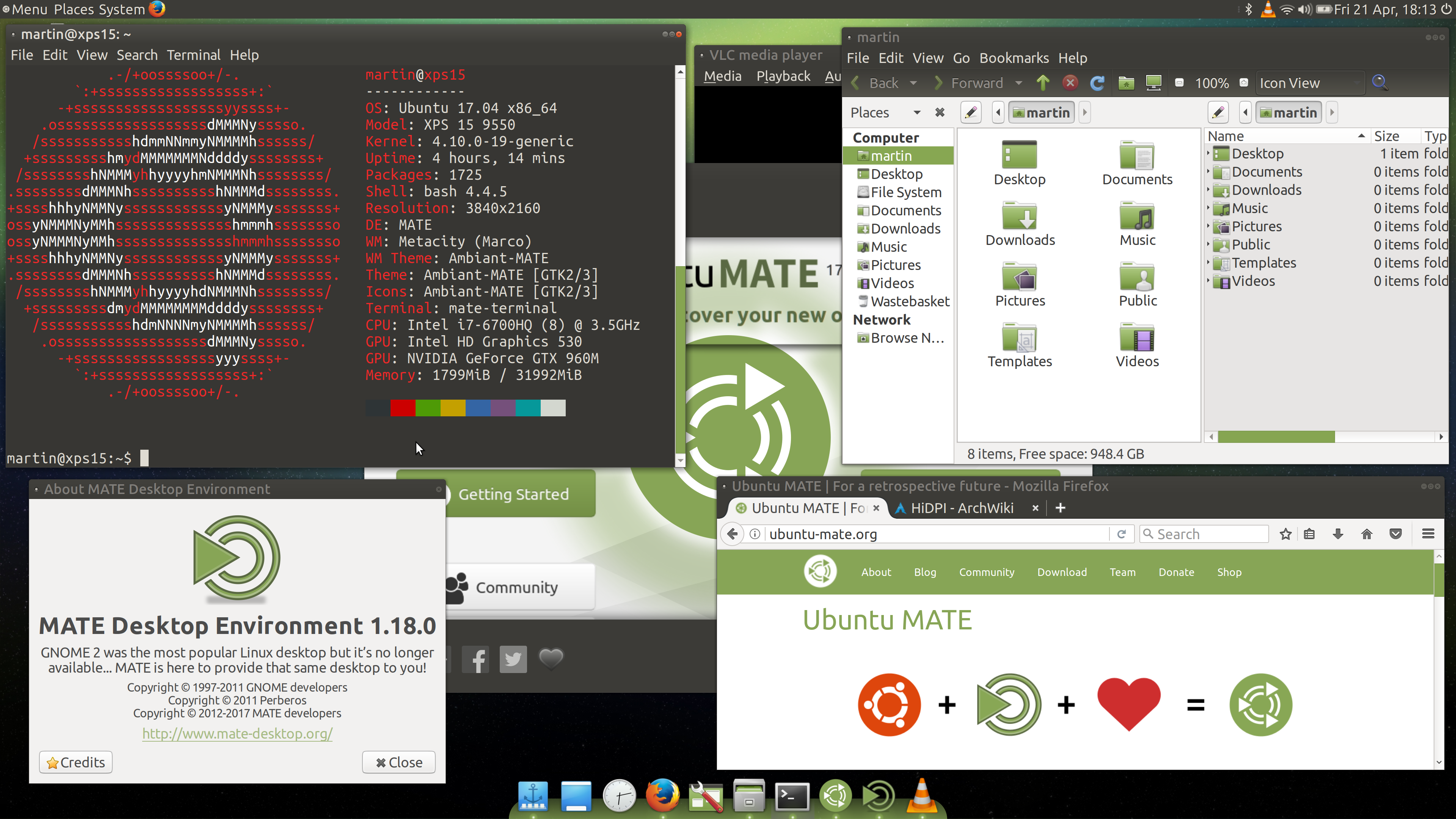Image resolution: width=1456 pixels, height=819 pixels.
Task: Click the Up arrow in file manager
Action: point(1043,83)
